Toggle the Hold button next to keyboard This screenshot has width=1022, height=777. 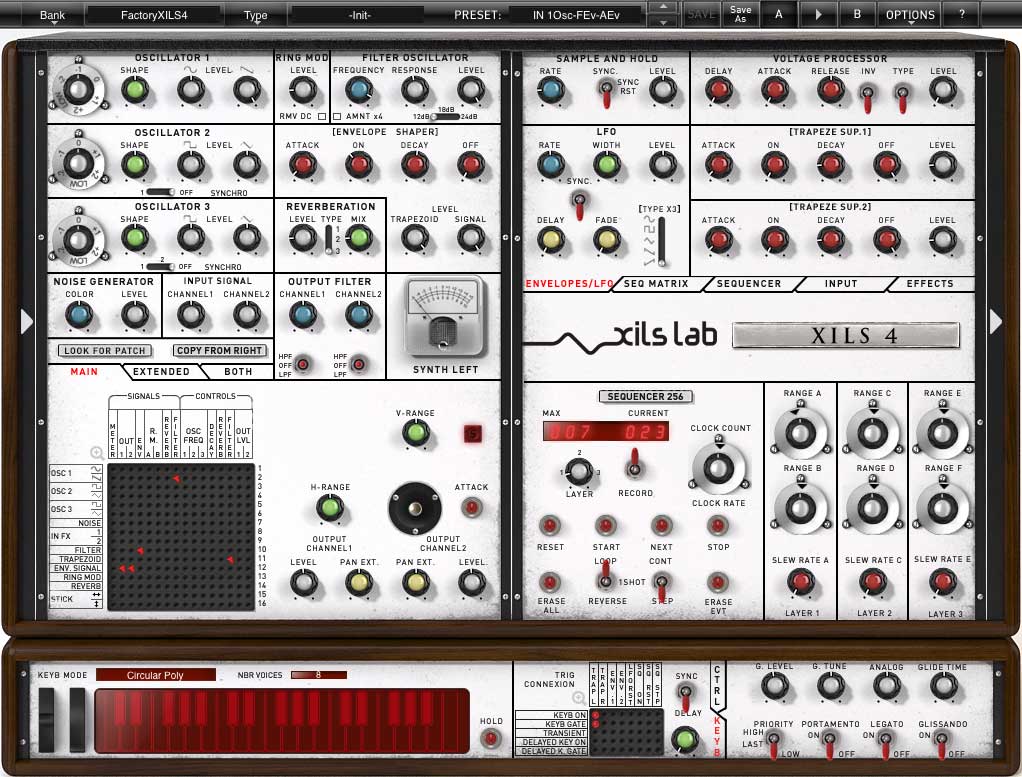pos(490,739)
